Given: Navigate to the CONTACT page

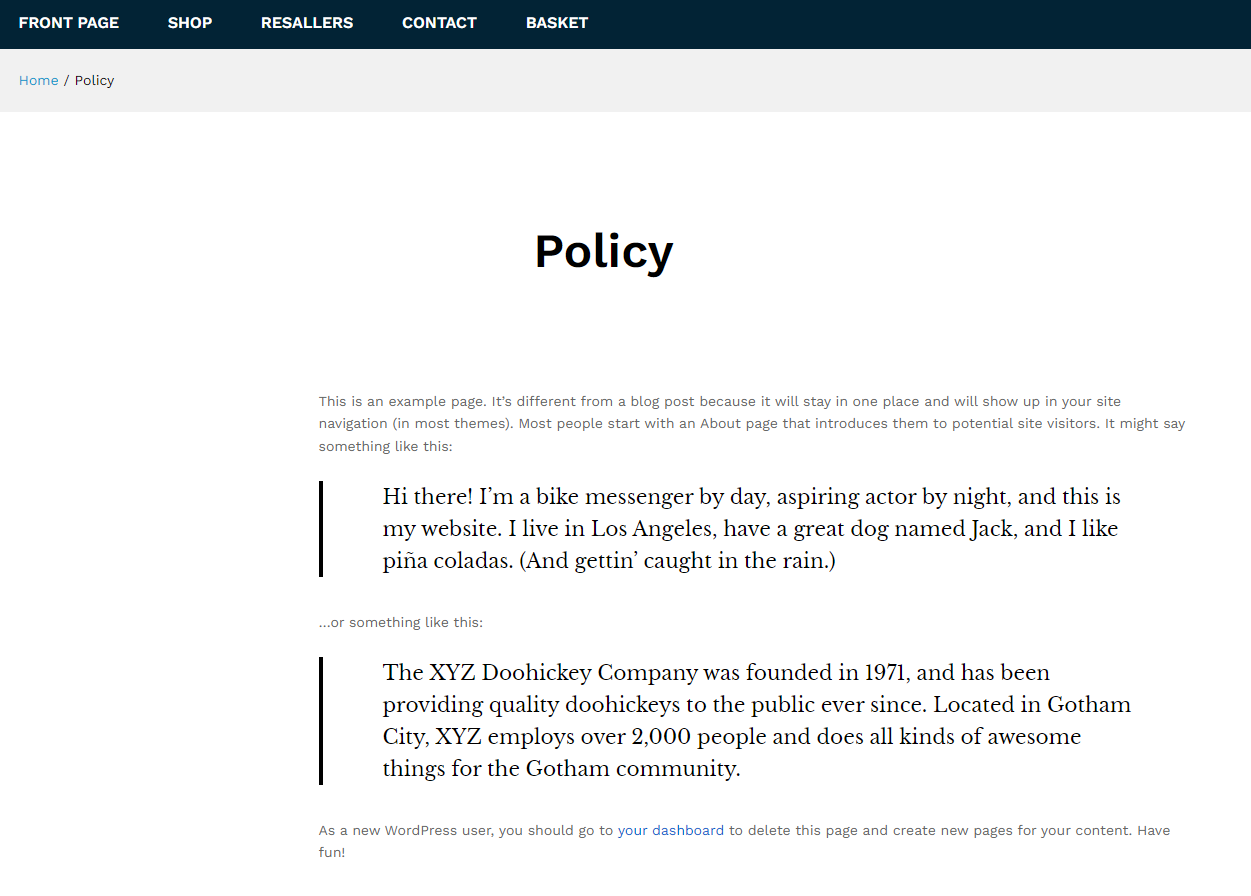Looking at the screenshot, I should tap(439, 23).
